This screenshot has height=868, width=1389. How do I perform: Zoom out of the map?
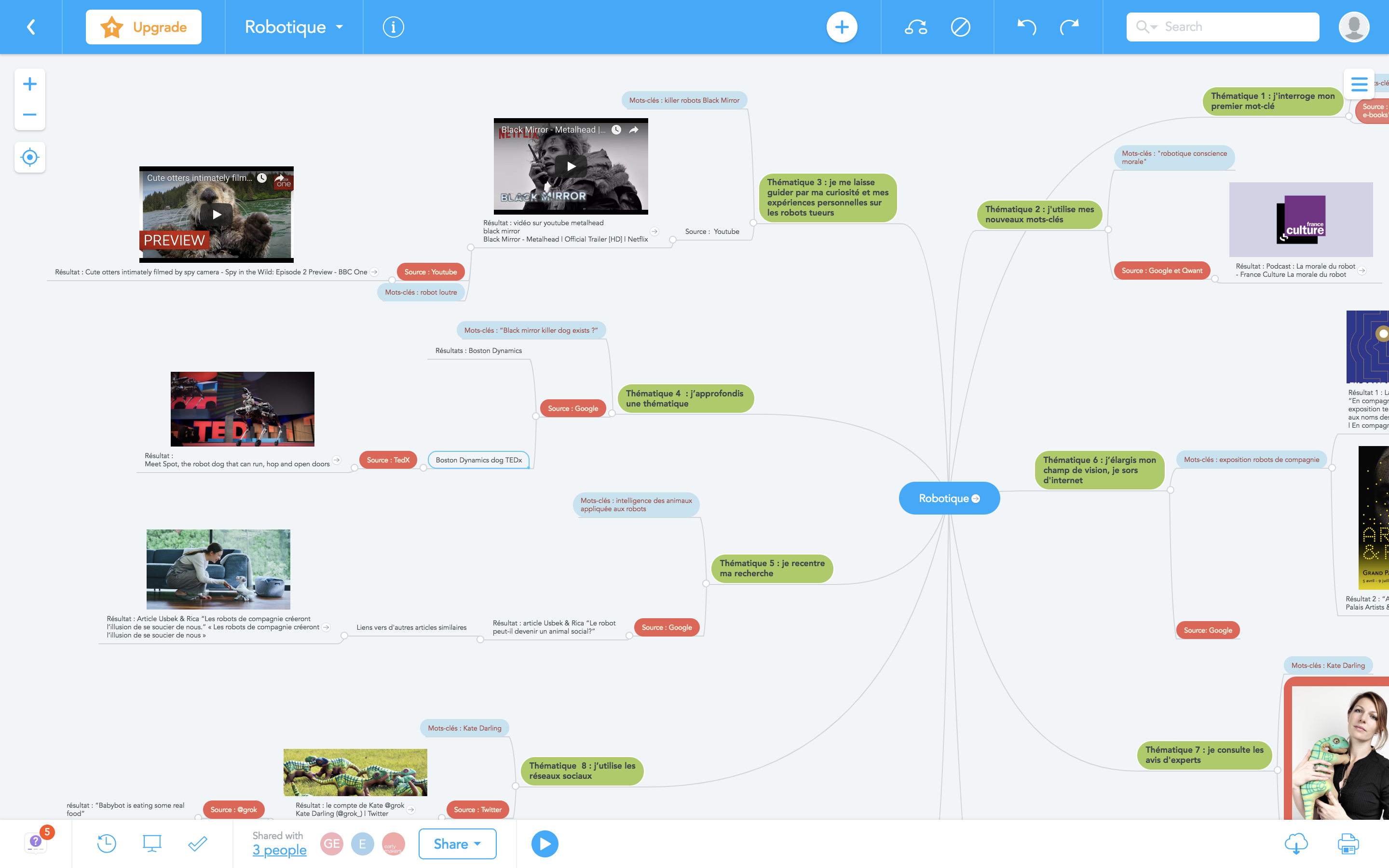click(30, 115)
